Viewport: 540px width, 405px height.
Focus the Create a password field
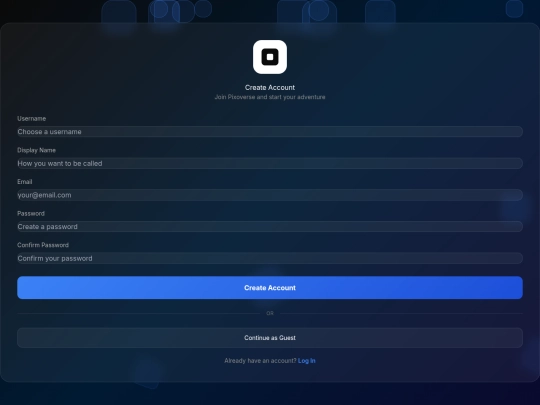point(270,227)
